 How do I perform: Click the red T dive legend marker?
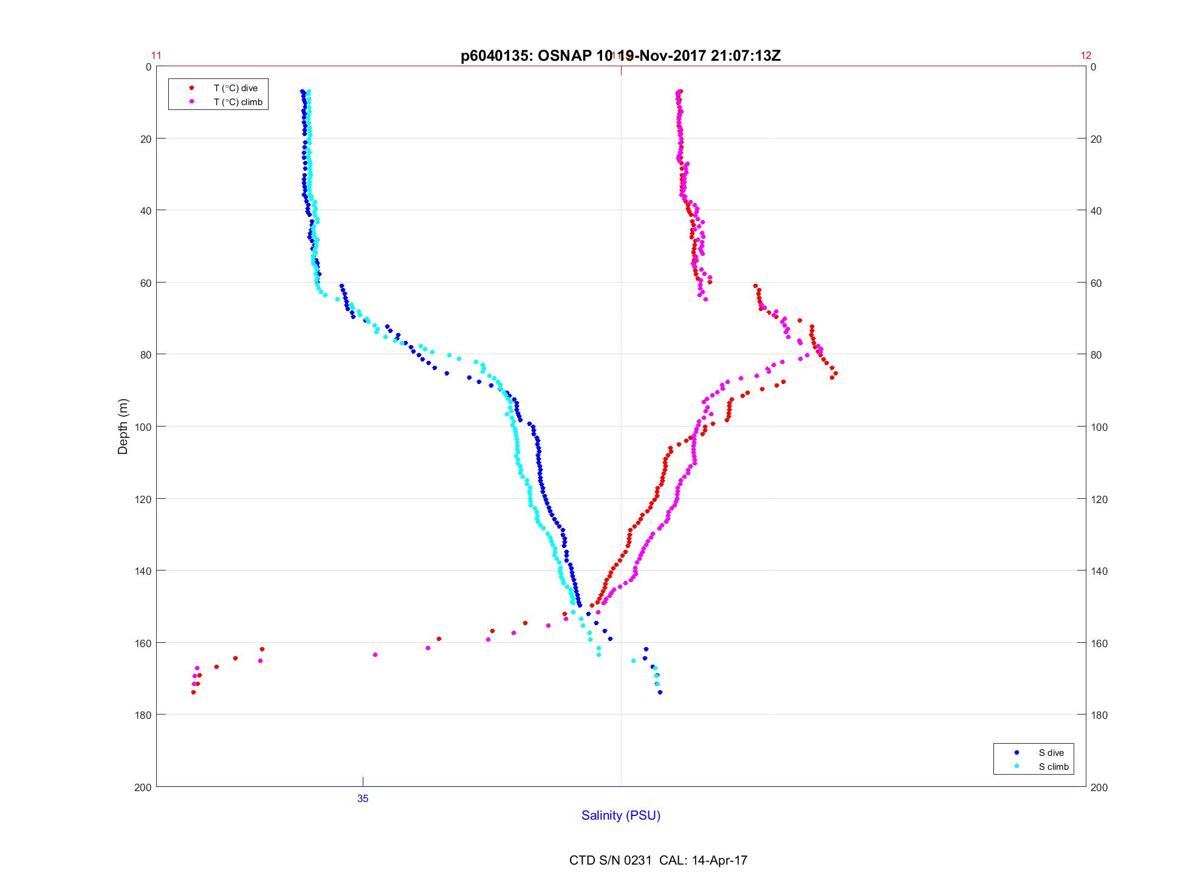point(191,88)
